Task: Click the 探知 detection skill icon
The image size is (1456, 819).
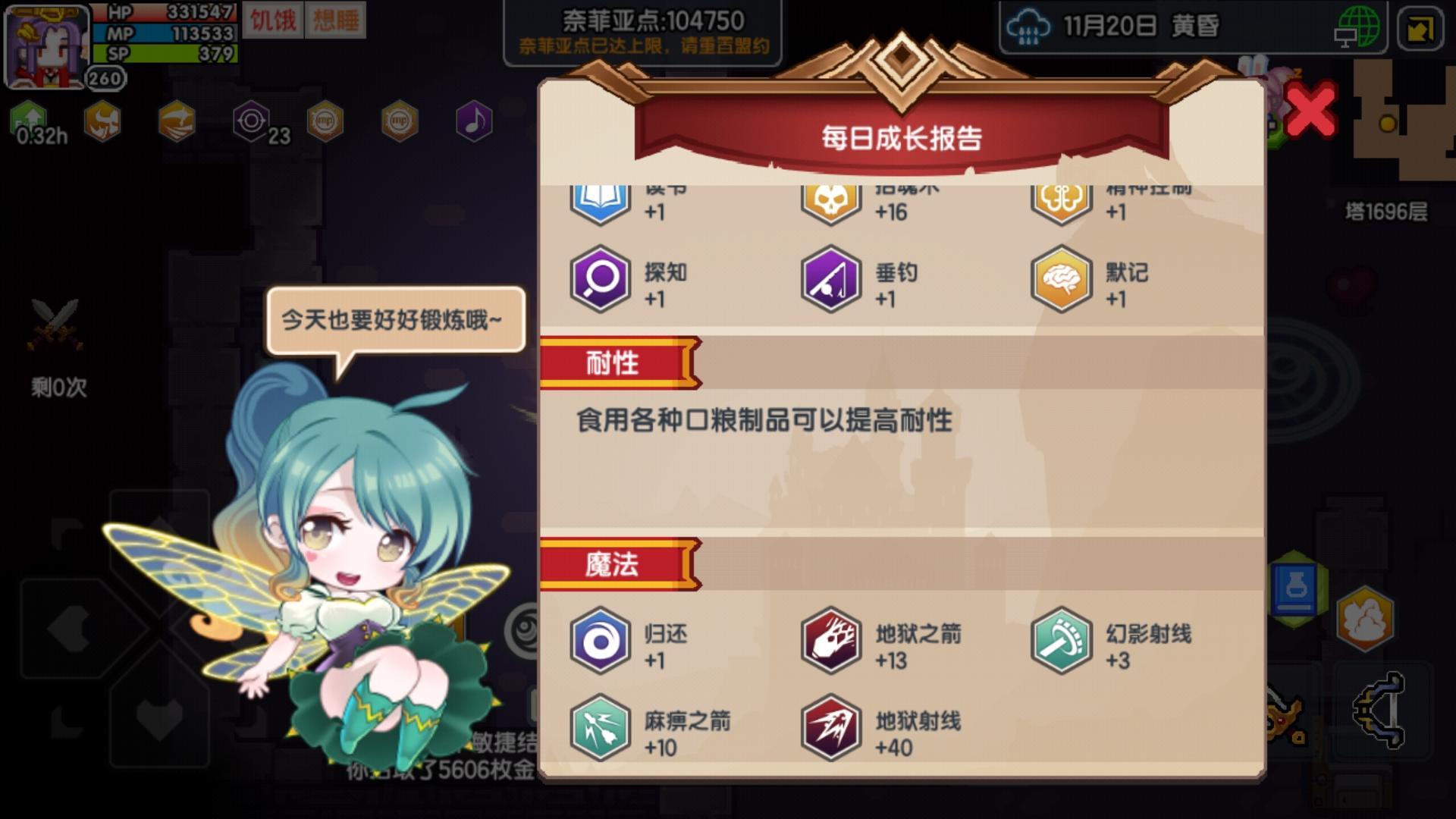Action: [600, 279]
